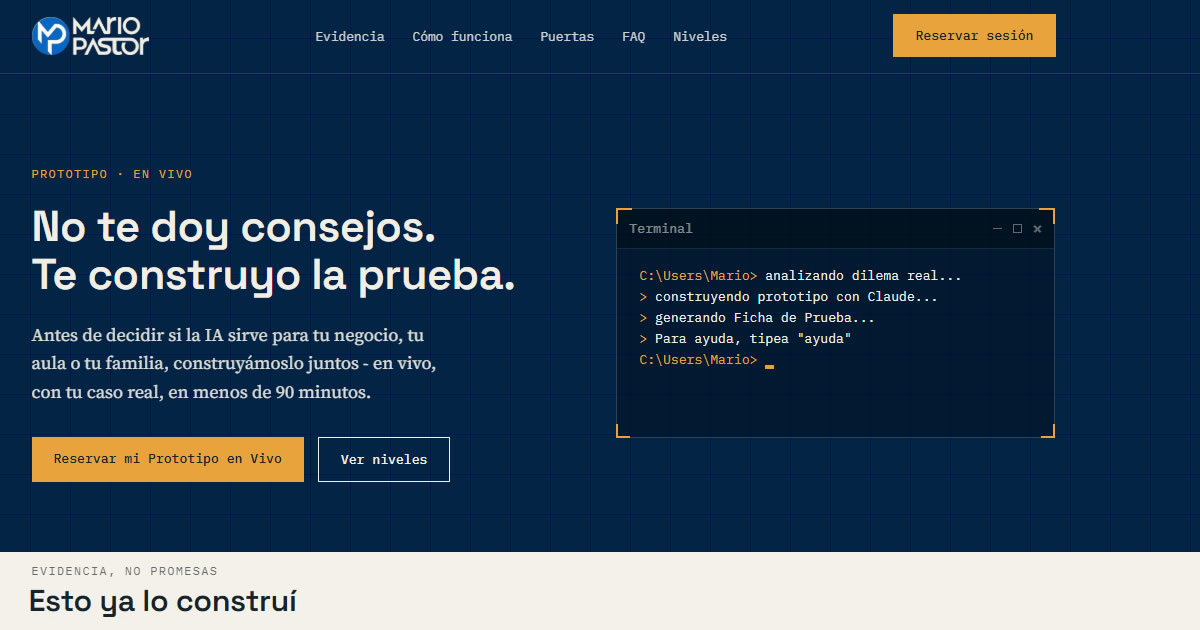Click the 'EVIDENCIA, NO PROMESAS' label
Image resolution: width=1200 pixels, height=630 pixels.
pos(125,571)
